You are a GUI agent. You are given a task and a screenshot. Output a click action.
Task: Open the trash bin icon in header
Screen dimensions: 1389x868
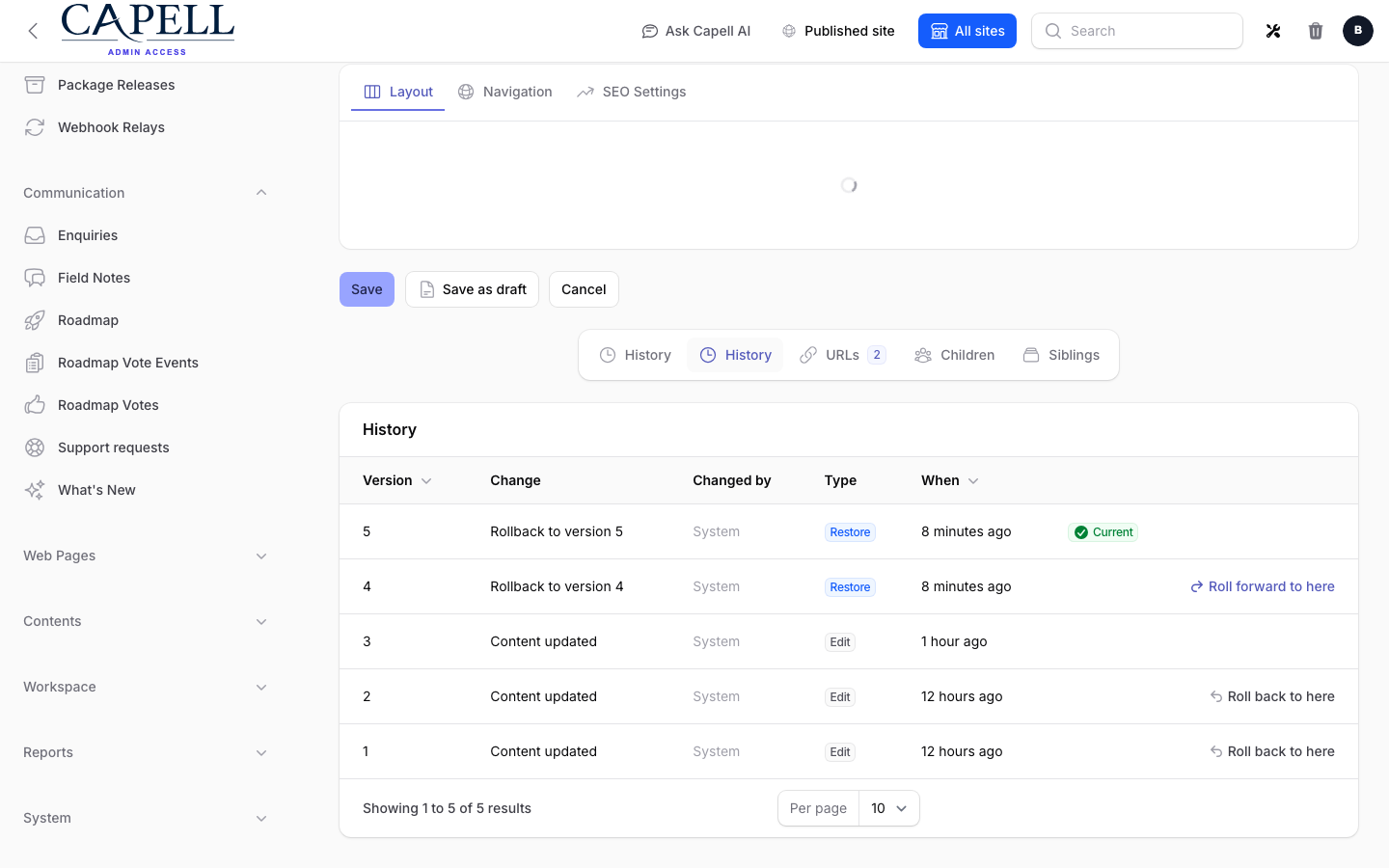(x=1316, y=31)
